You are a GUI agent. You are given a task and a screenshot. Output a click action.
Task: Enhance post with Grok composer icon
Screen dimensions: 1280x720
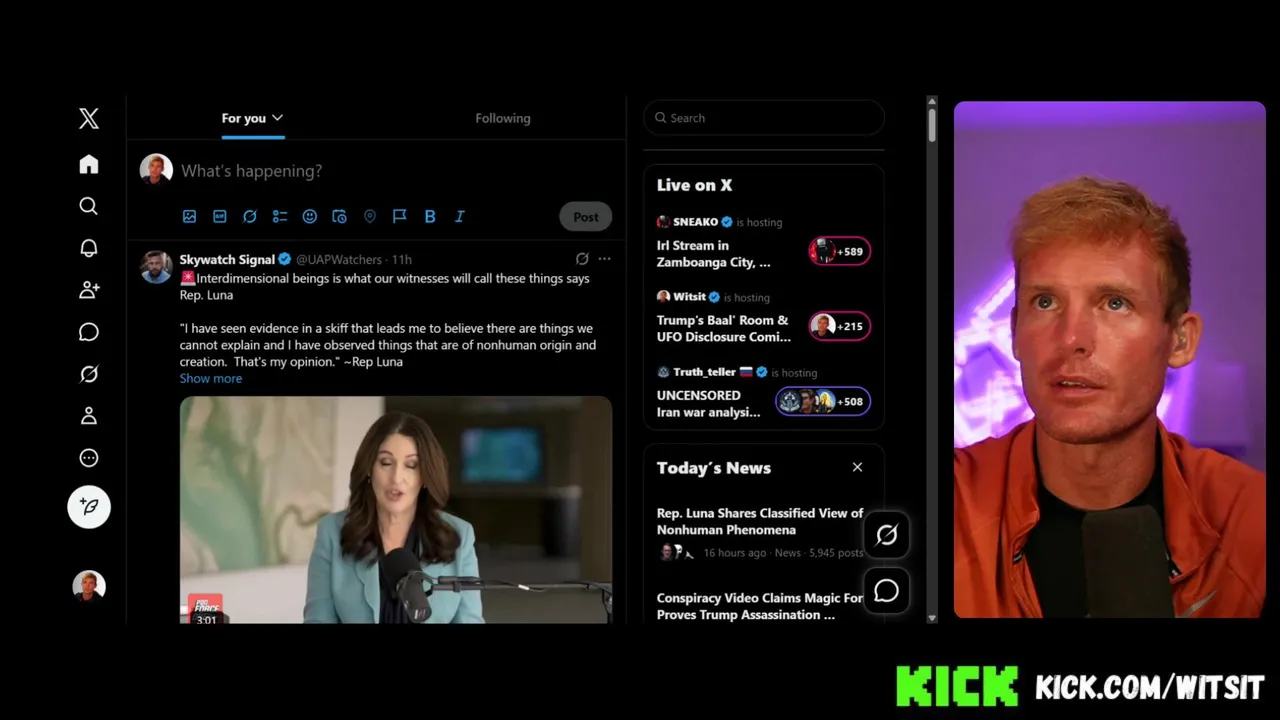(250, 216)
